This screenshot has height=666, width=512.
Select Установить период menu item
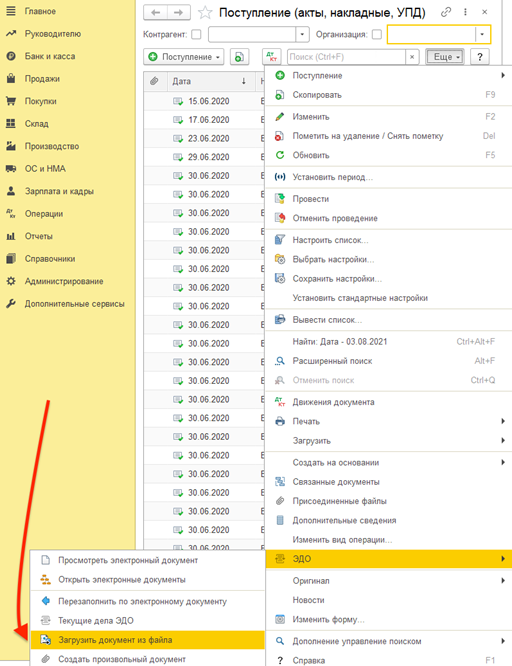(x=333, y=177)
